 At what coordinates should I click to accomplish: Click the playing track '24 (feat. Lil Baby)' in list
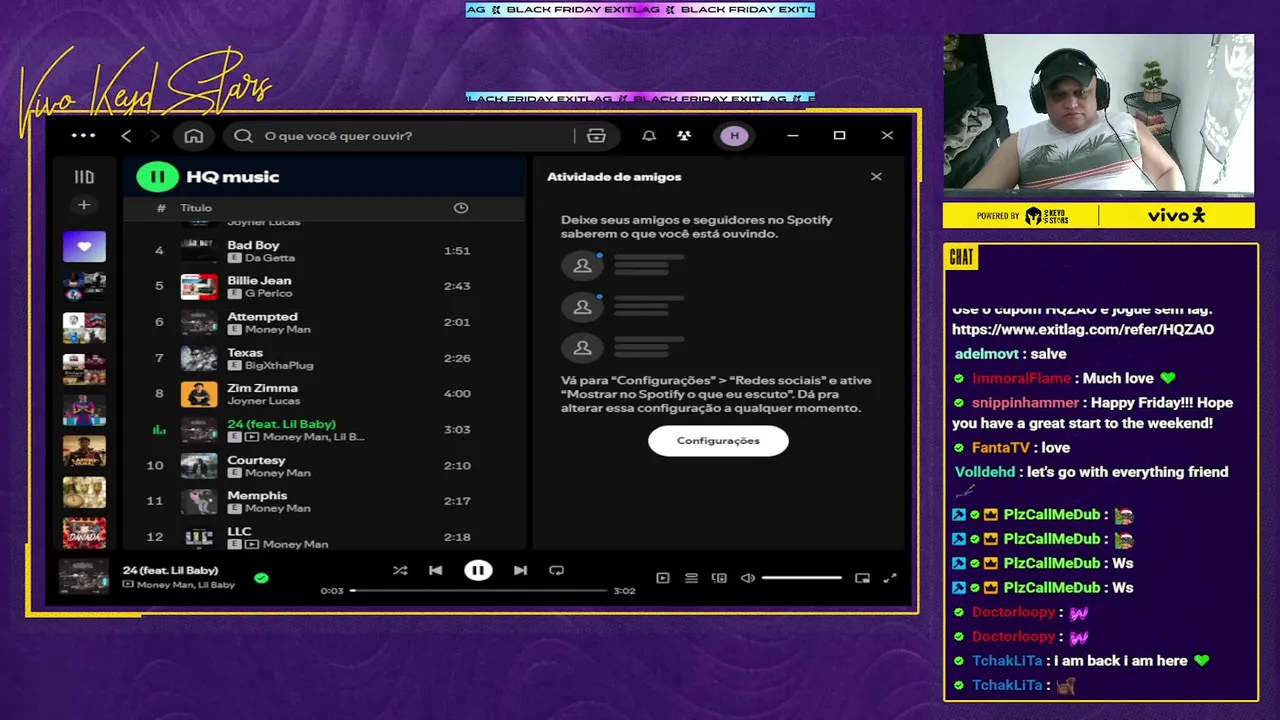coord(281,424)
